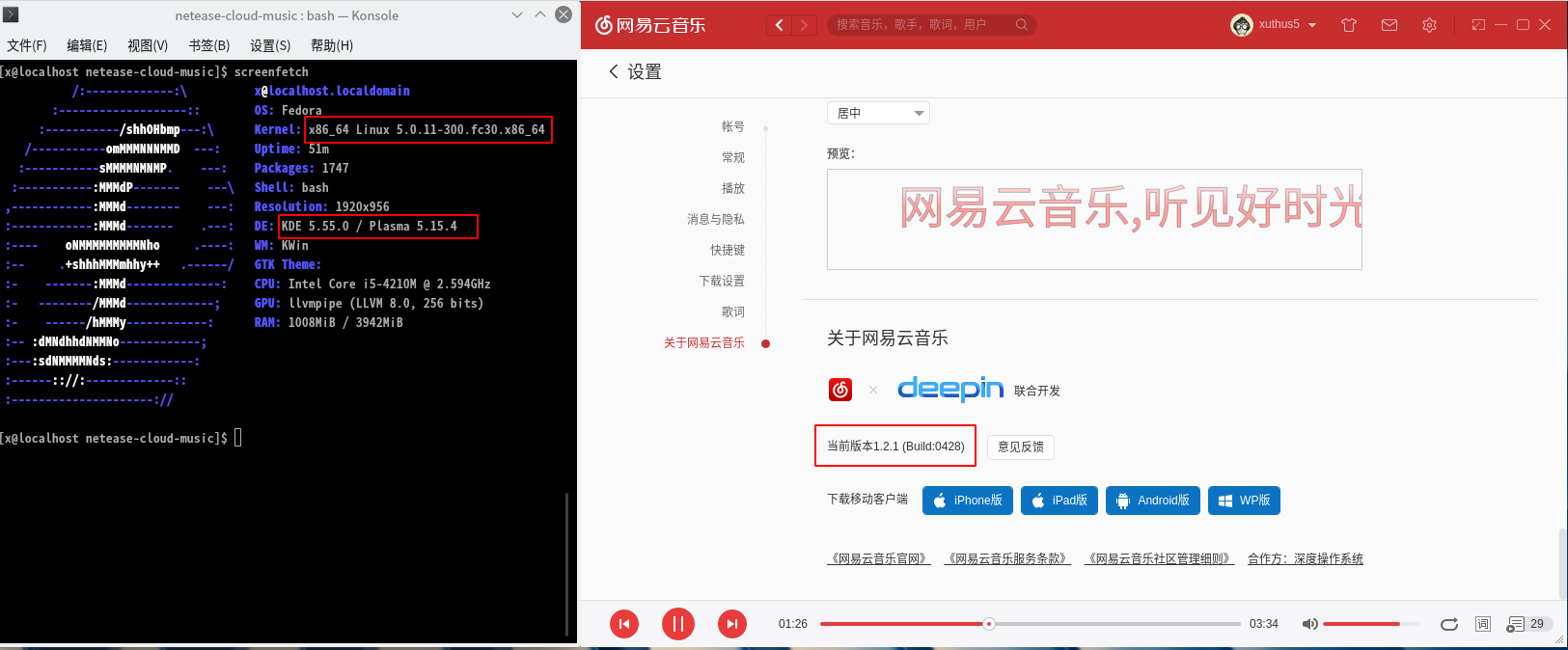Jump to the 常规 settings section
1568x650 pixels.
(x=733, y=157)
